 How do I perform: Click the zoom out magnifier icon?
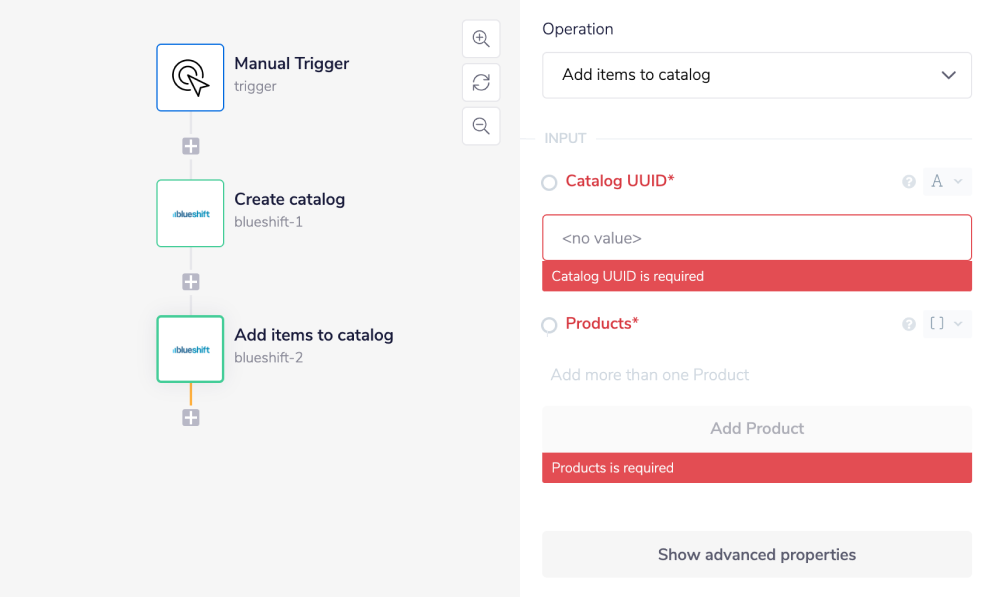(481, 126)
